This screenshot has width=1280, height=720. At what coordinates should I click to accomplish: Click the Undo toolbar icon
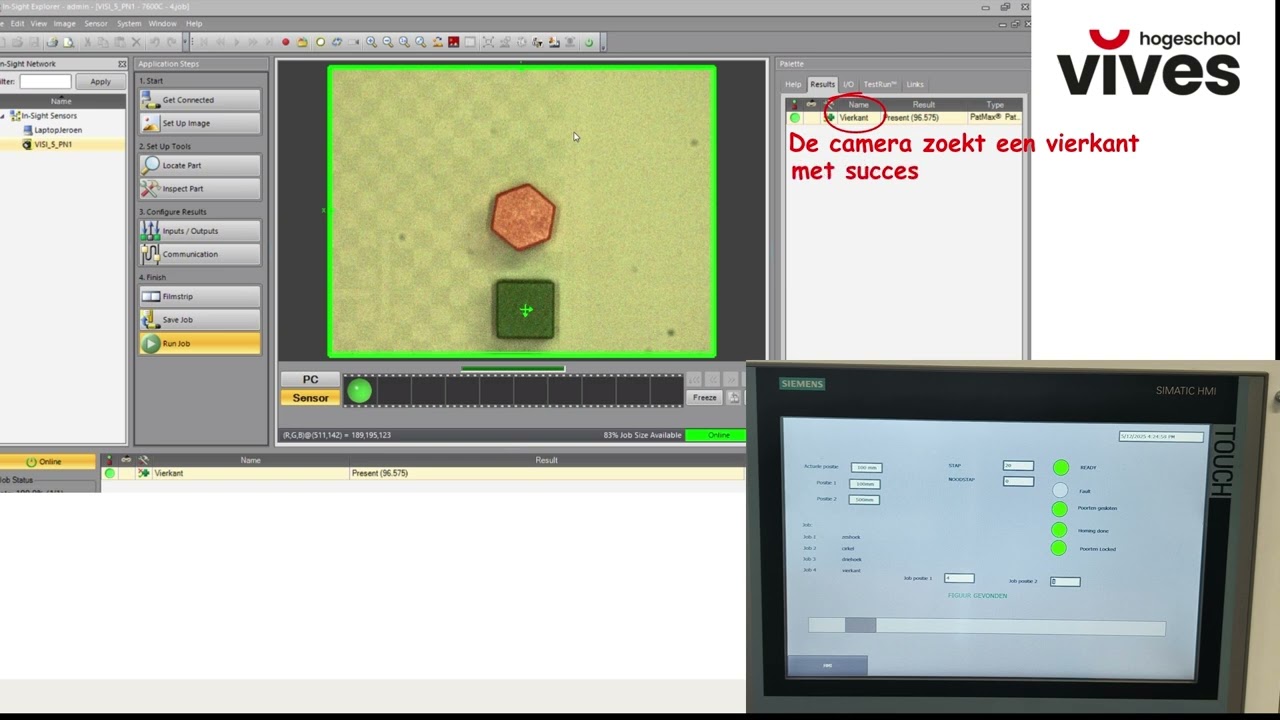[x=154, y=42]
